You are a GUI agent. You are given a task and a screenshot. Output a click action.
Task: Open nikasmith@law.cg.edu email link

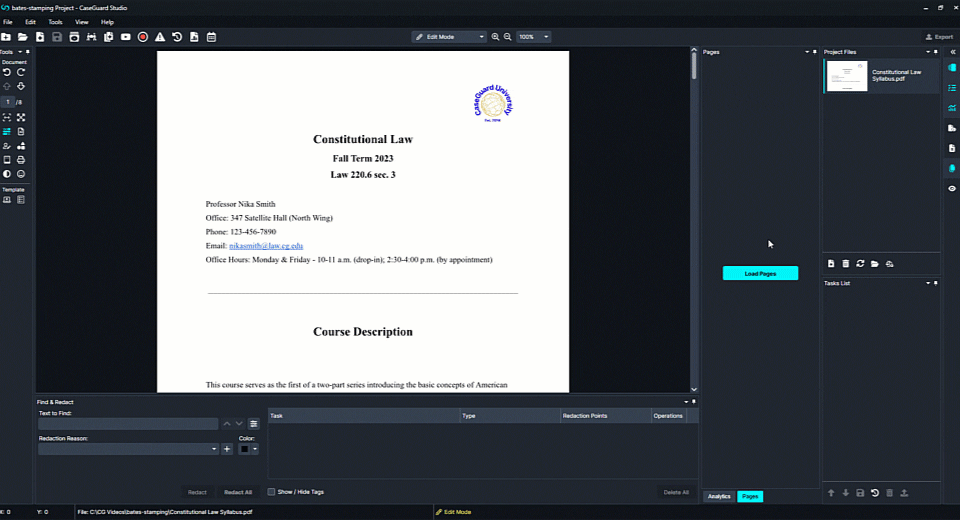tap(266, 246)
